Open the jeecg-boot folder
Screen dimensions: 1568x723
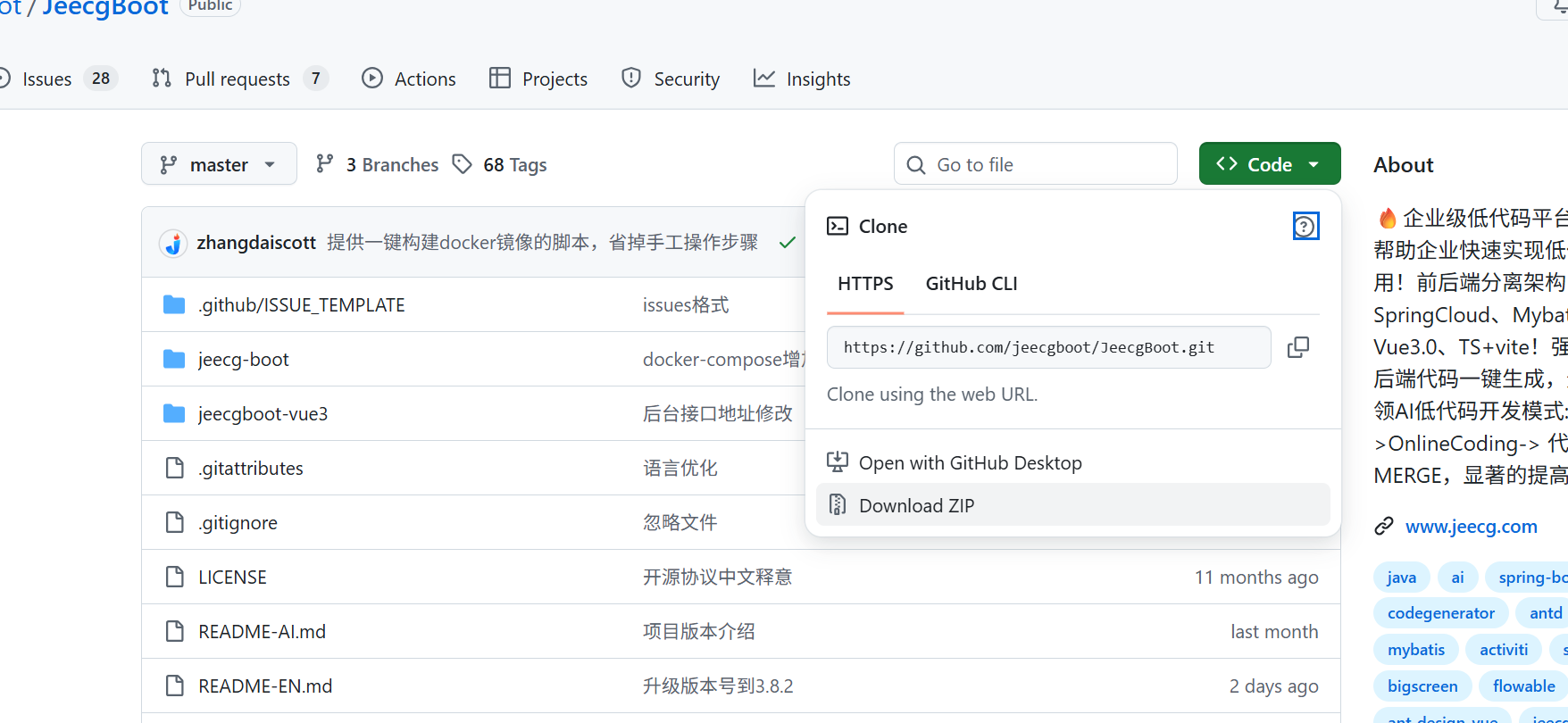(244, 360)
